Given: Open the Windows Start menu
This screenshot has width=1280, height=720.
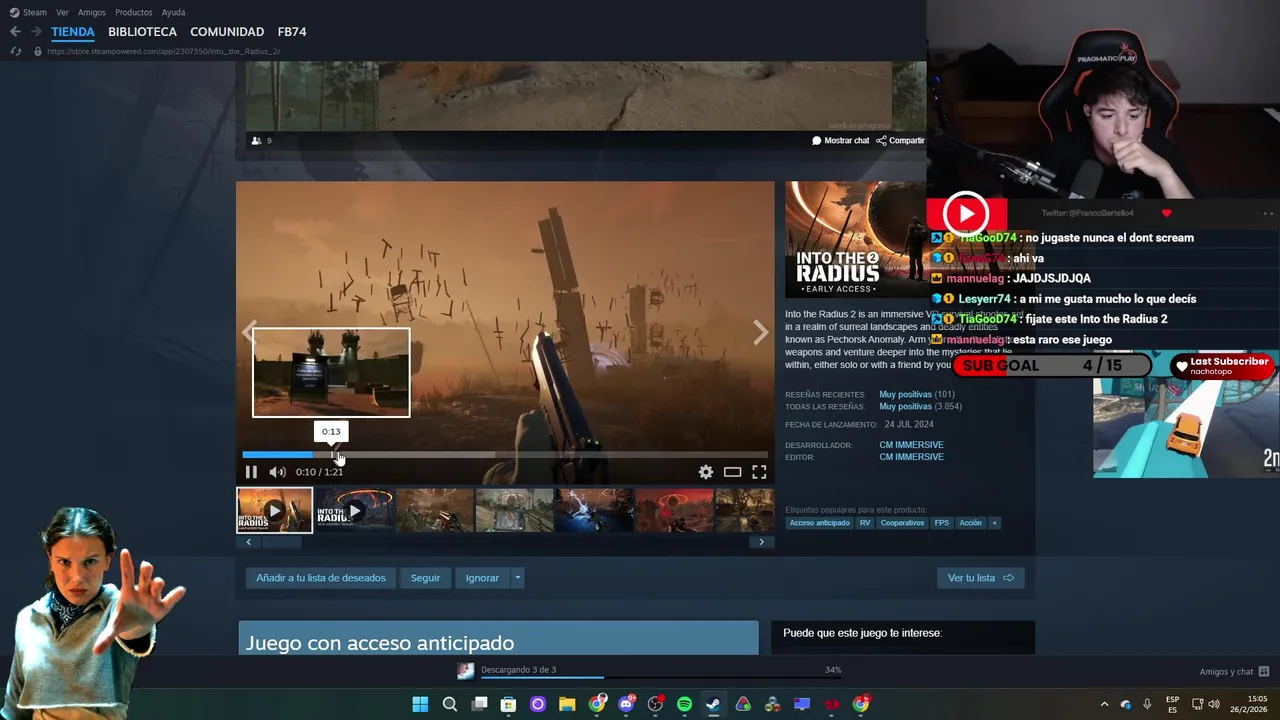Looking at the screenshot, I should [420, 704].
